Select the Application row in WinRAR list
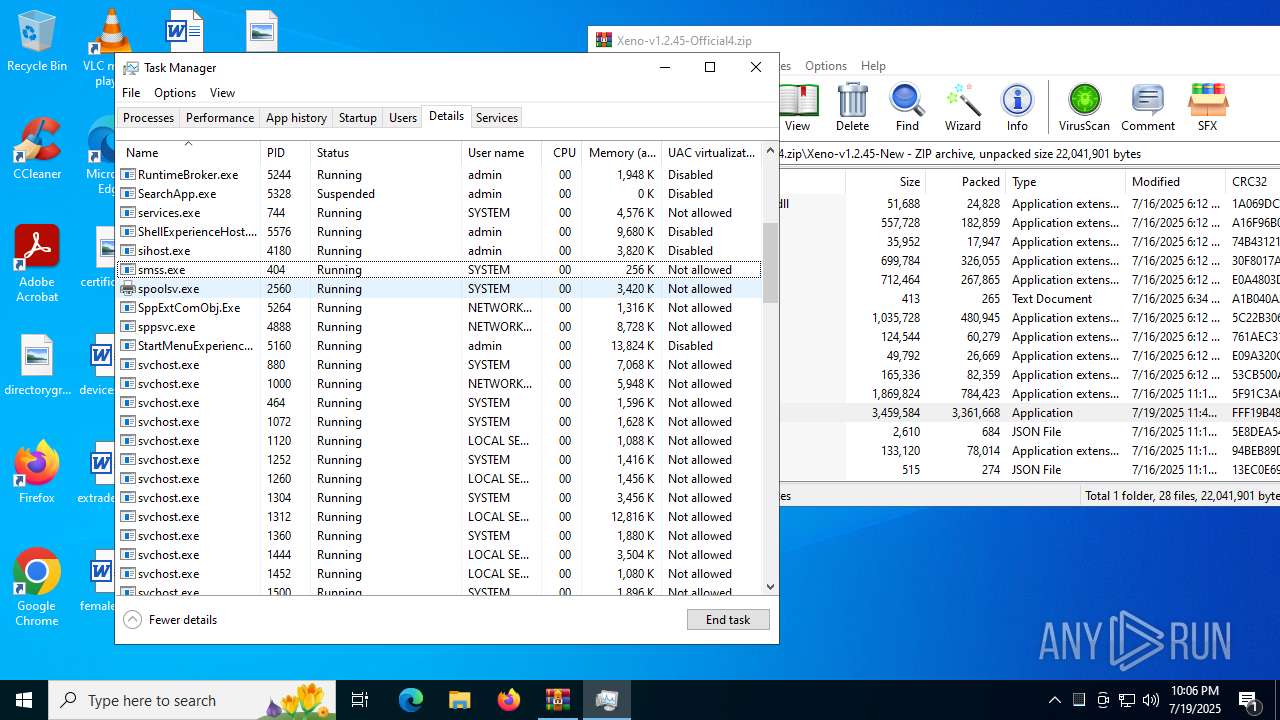1280x720 pixels. (x=1030, y=413)
